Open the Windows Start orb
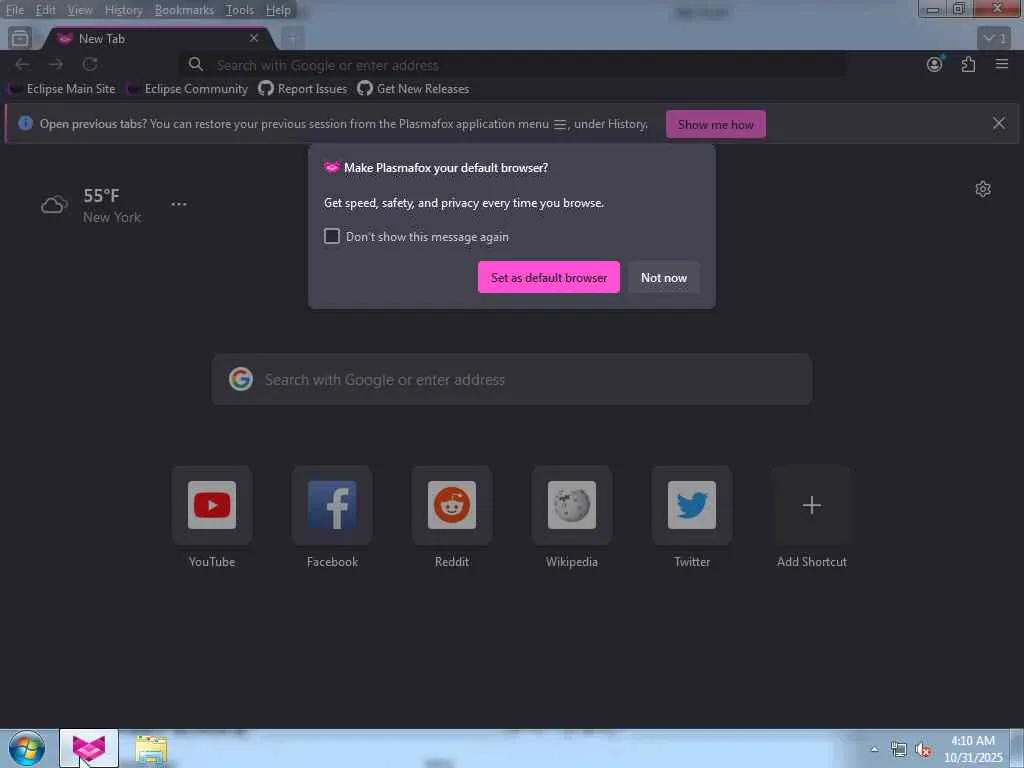 click(x=26, y=748)
